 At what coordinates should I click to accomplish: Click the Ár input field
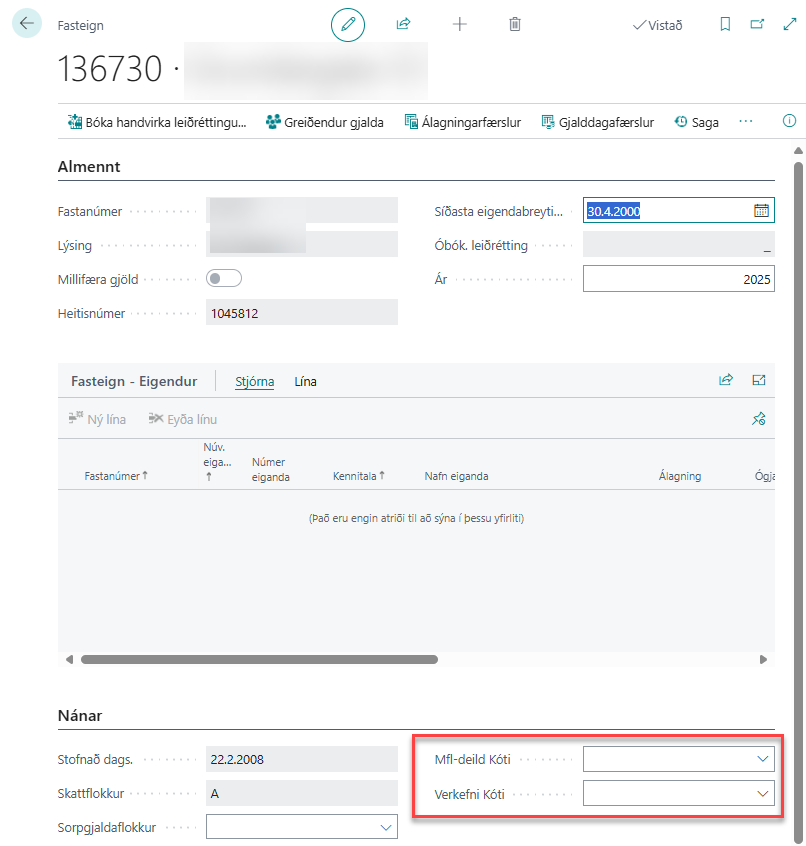678,278
